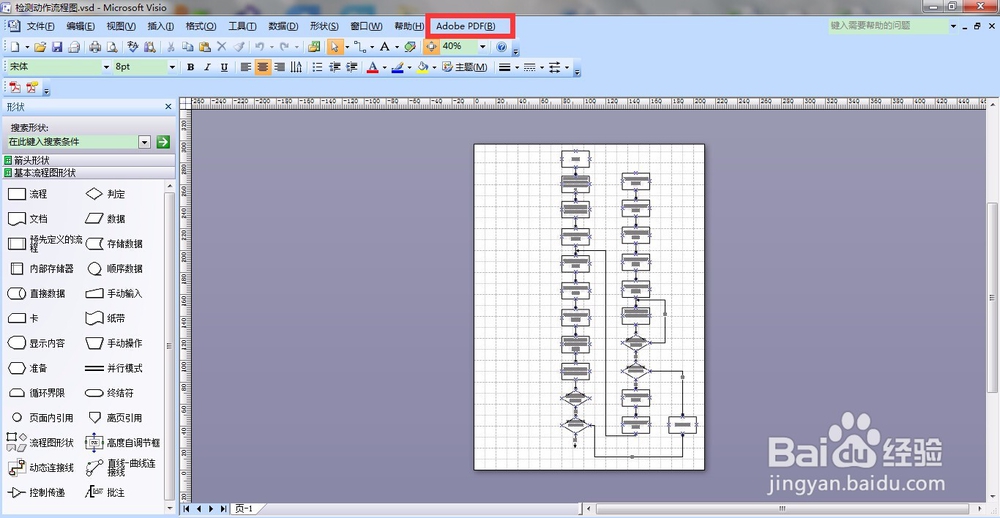Align text right

tap(279, 67)
